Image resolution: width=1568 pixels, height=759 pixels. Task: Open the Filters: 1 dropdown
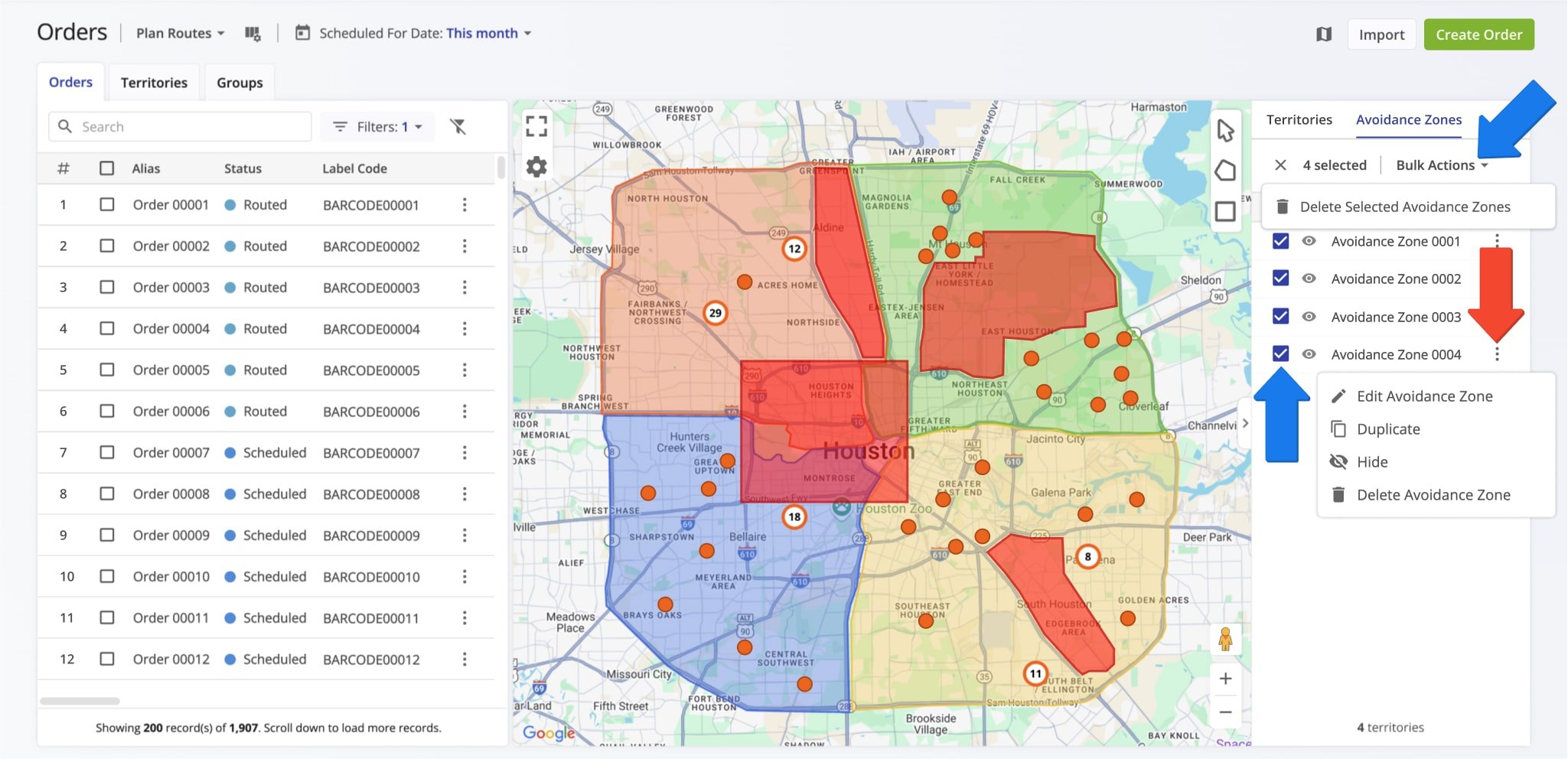377,126
